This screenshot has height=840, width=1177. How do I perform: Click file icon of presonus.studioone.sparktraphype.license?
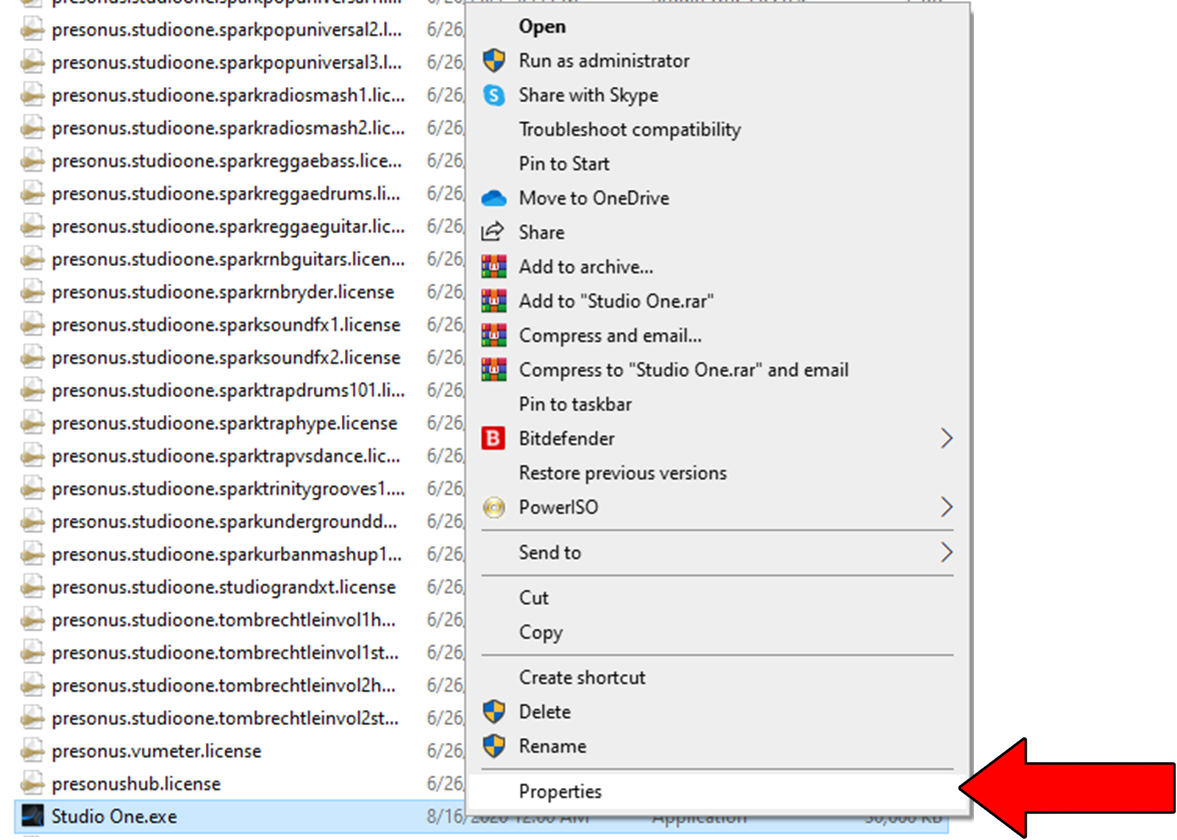tap(32, 423)
